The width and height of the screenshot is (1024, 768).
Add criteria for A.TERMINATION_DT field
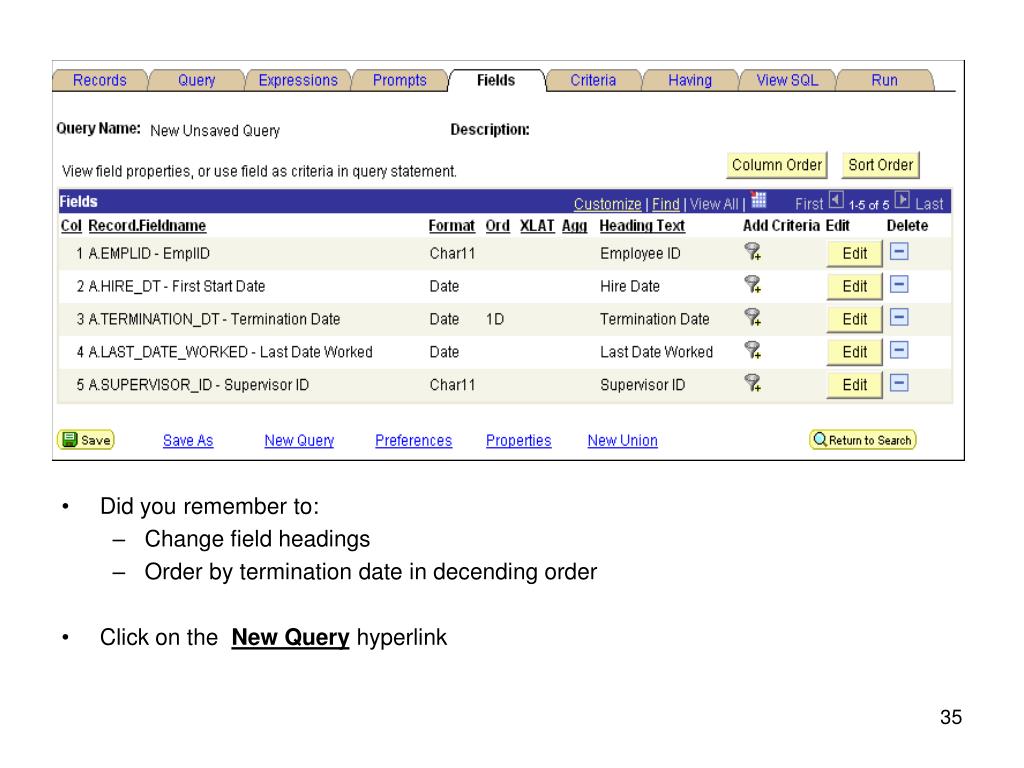click(753, 317)
